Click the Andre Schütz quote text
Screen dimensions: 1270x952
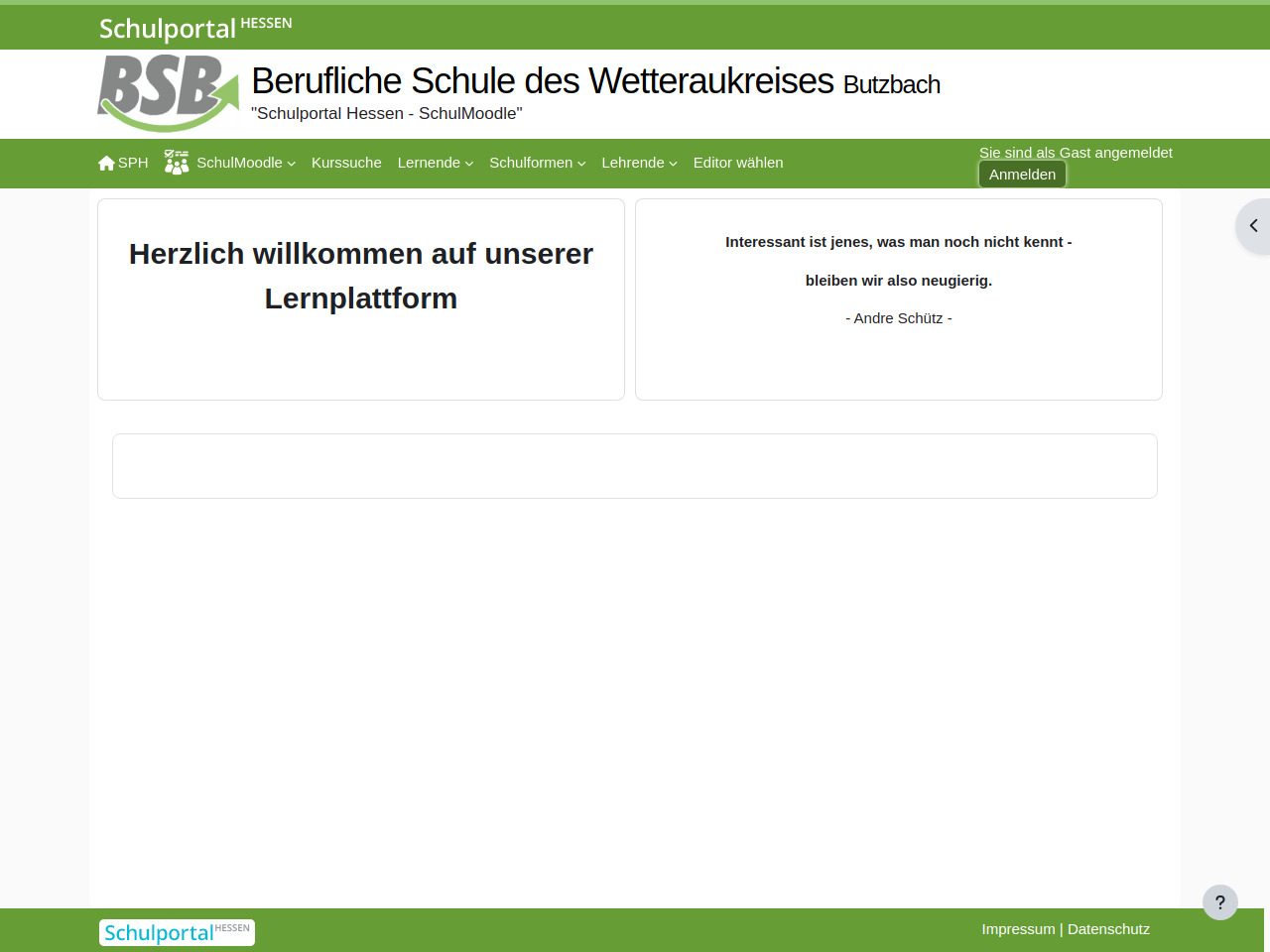pos(898,318)
